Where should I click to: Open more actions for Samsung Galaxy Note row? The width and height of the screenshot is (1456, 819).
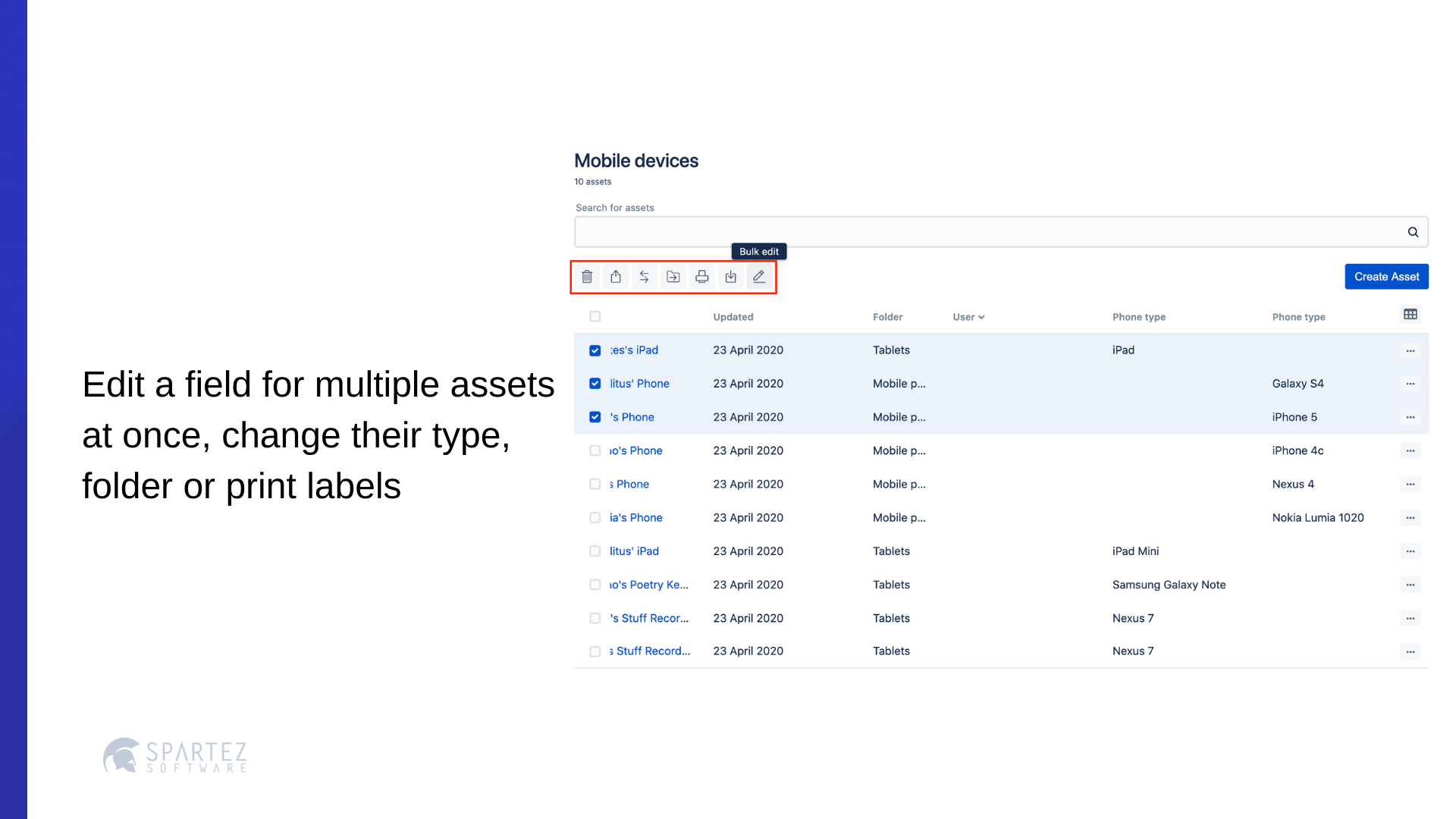1410,585
